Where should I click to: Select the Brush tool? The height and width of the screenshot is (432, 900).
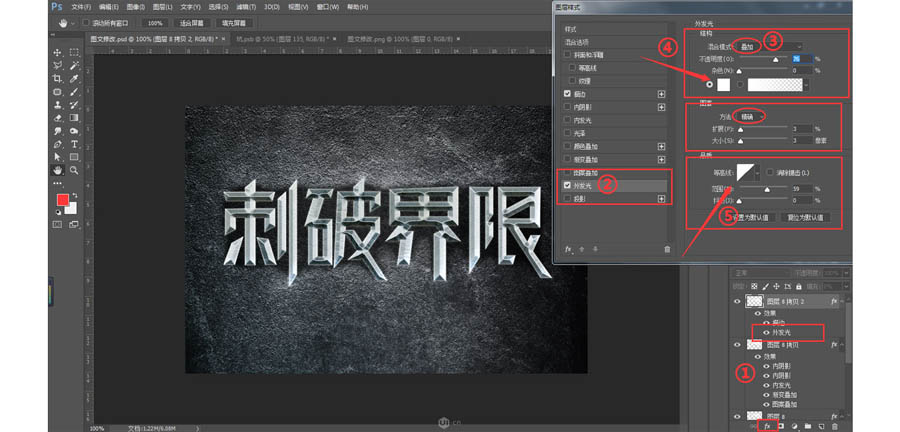point(74,92)
